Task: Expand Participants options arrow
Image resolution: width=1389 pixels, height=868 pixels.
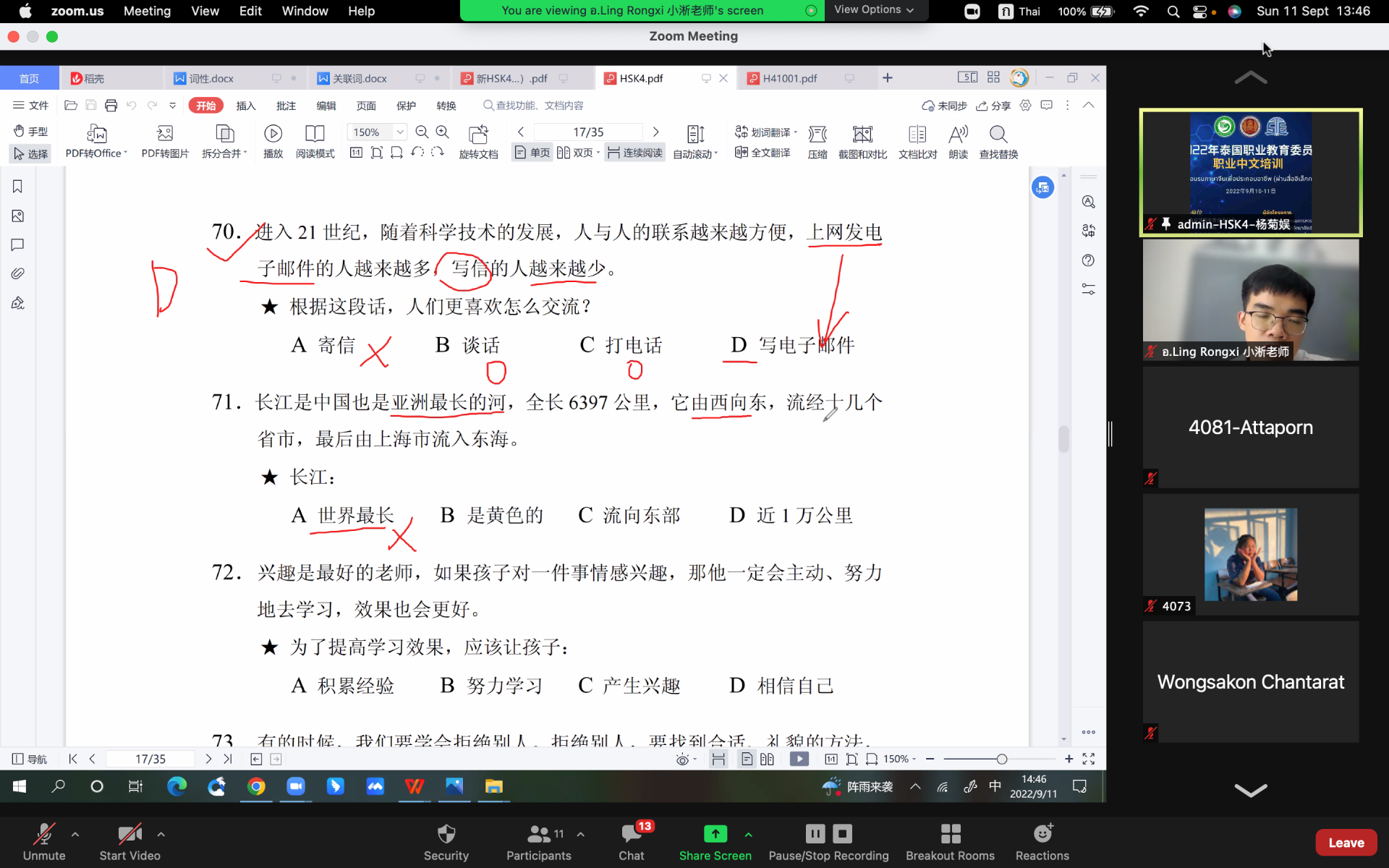Action: point(581,834)
